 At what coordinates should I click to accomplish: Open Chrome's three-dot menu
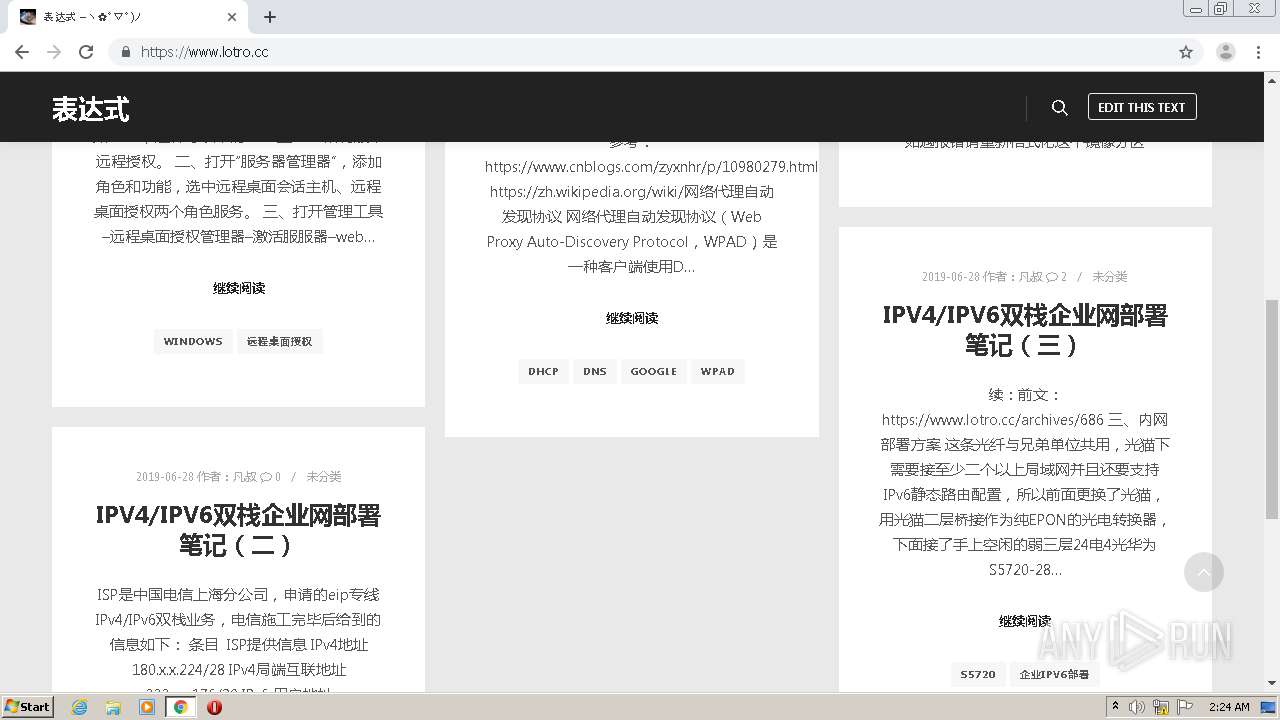(1259, 52)
